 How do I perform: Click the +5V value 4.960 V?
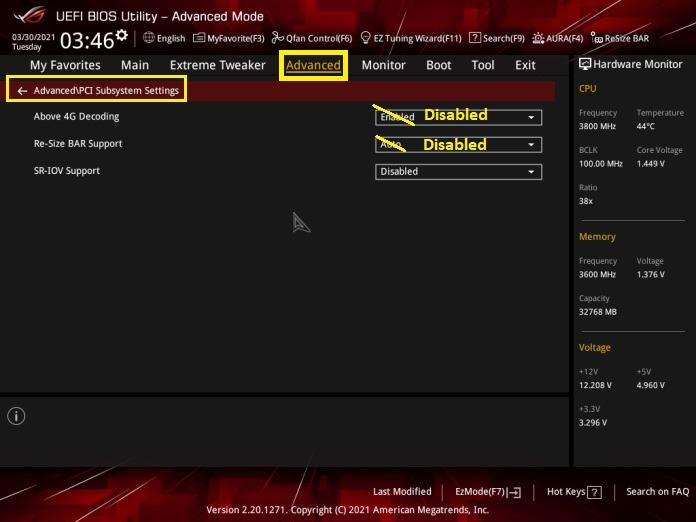click(650, 385)
